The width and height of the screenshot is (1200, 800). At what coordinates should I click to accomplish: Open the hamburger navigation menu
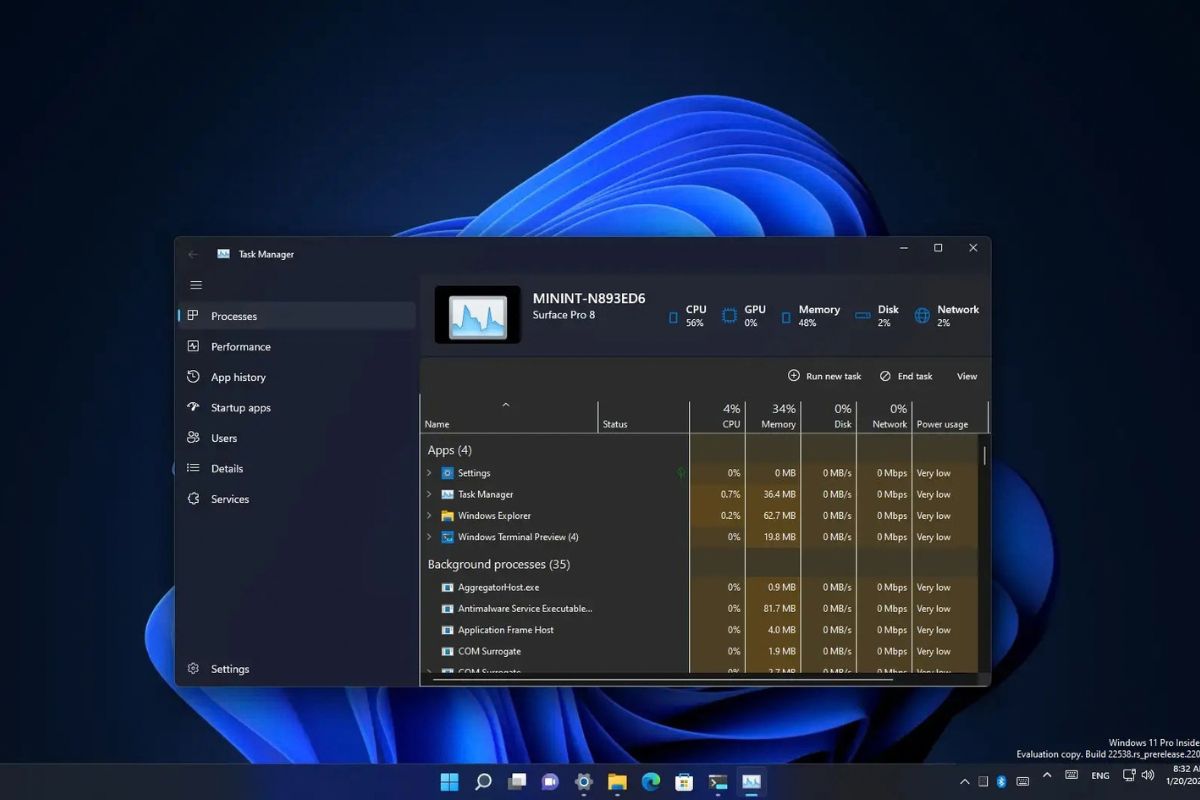click(196, 285)
